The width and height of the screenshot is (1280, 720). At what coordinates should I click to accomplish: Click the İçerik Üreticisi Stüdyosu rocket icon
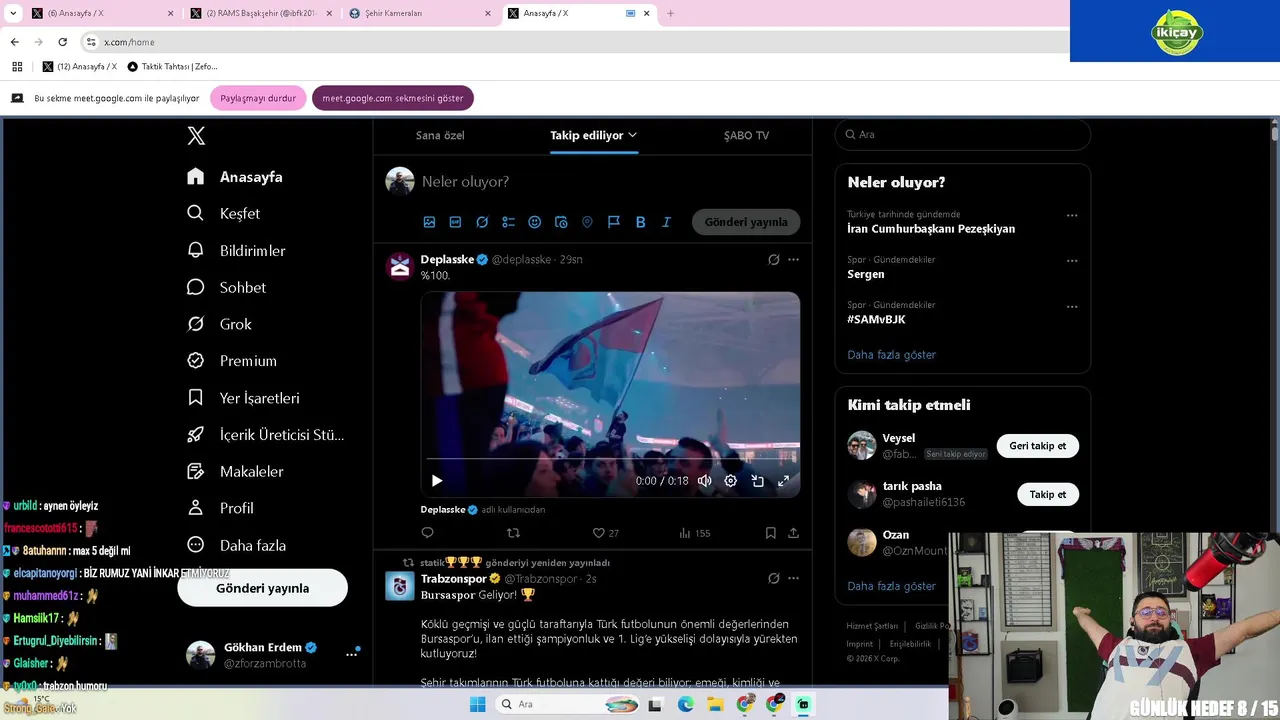click(x=196, y=434)
